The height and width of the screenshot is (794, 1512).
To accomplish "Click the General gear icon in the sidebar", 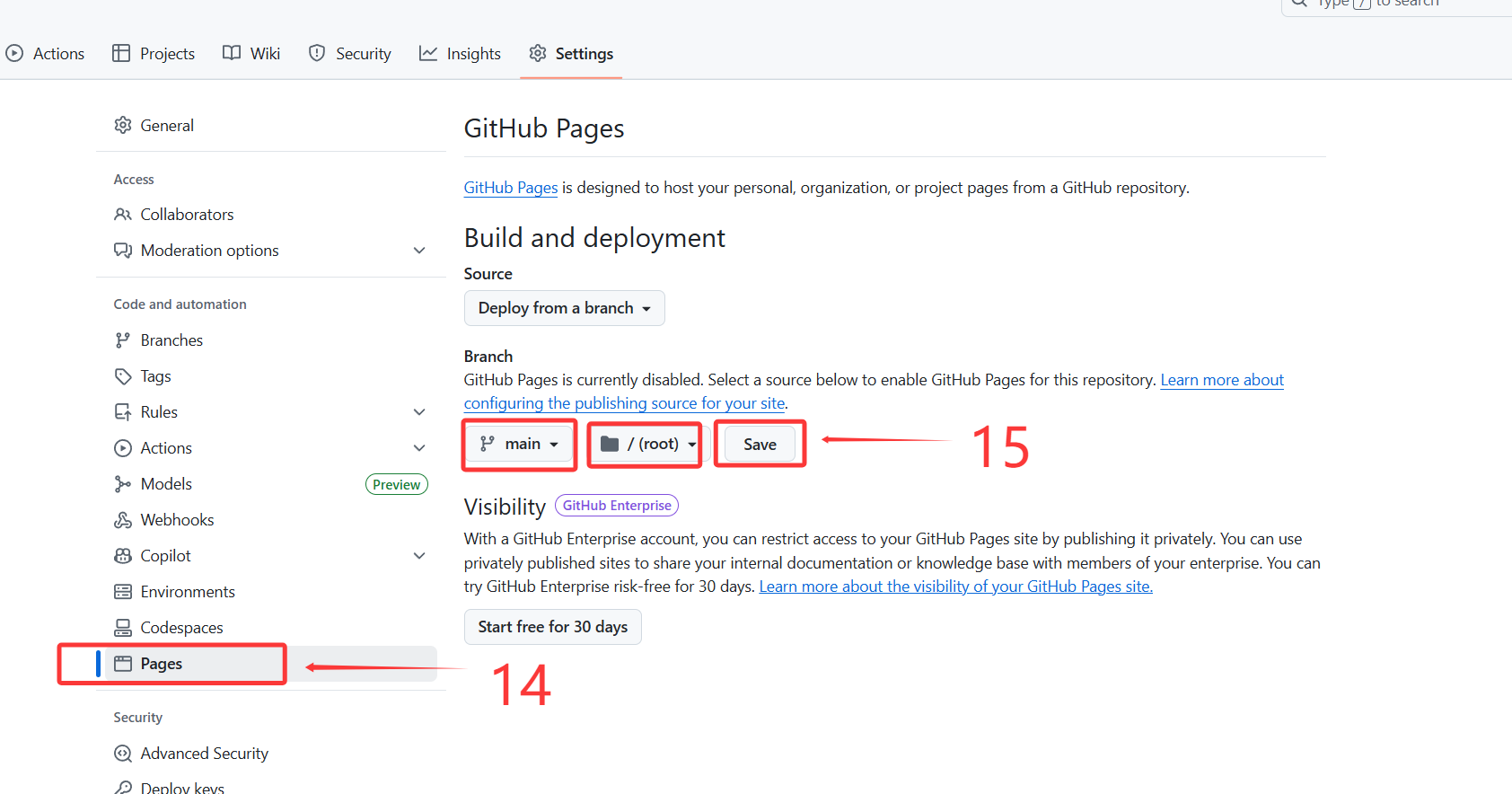I will (123, 125).
